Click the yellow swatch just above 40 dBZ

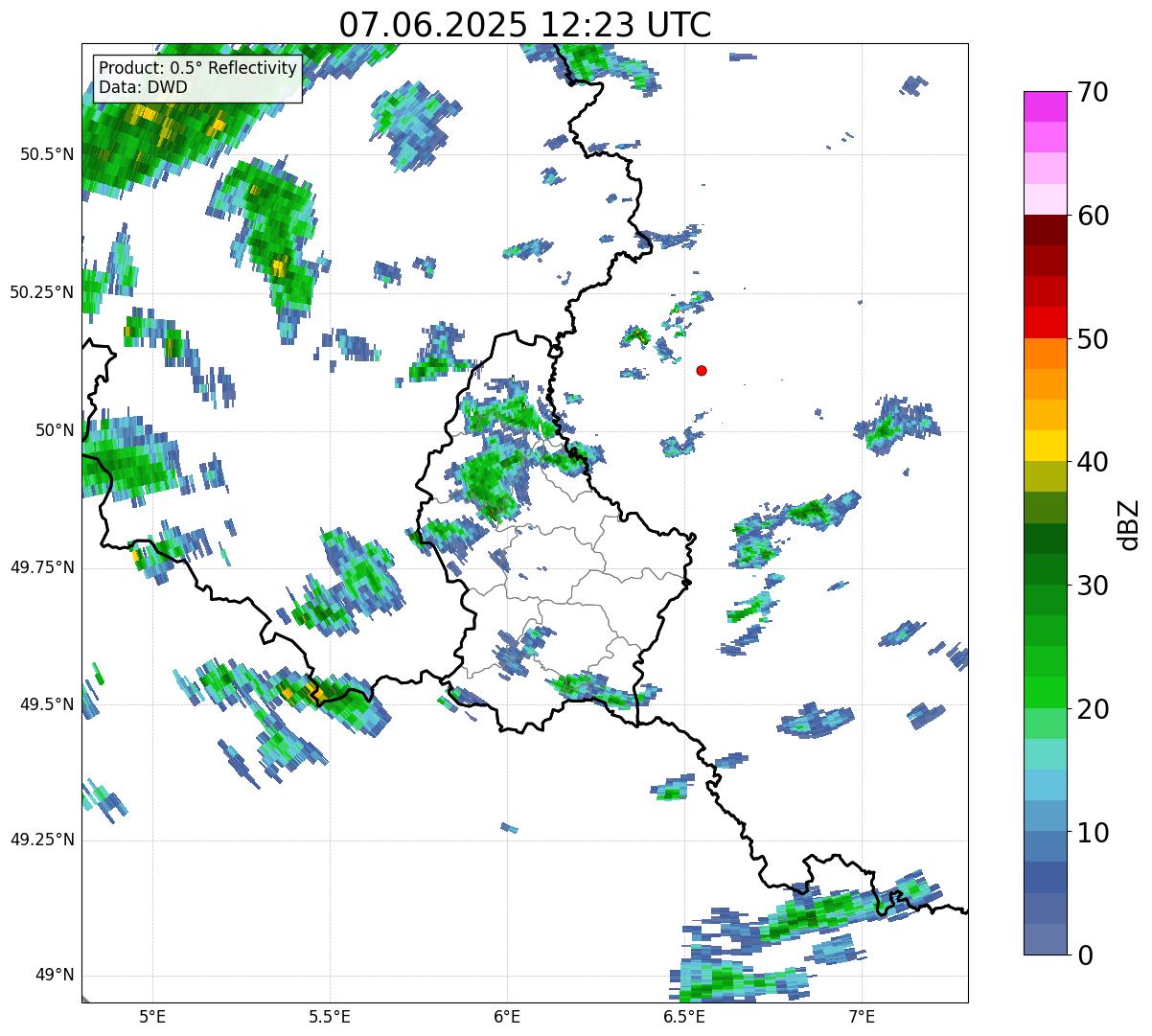(x=1045, y=447)
